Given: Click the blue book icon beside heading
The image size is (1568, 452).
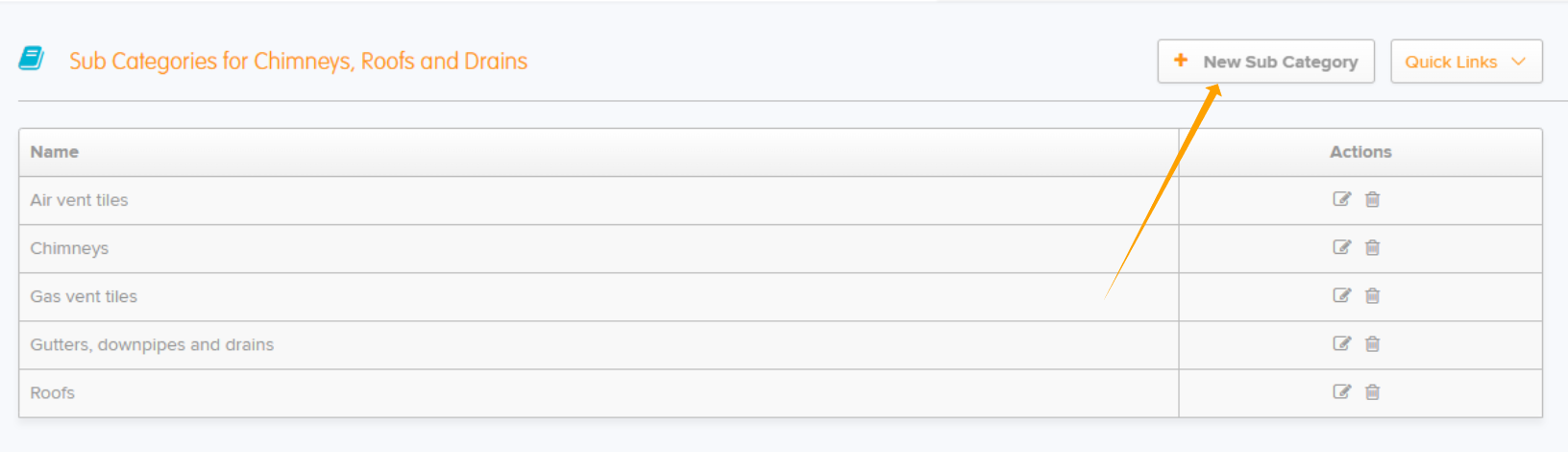Looking at the screenshot, I should (x=32, y=59).
